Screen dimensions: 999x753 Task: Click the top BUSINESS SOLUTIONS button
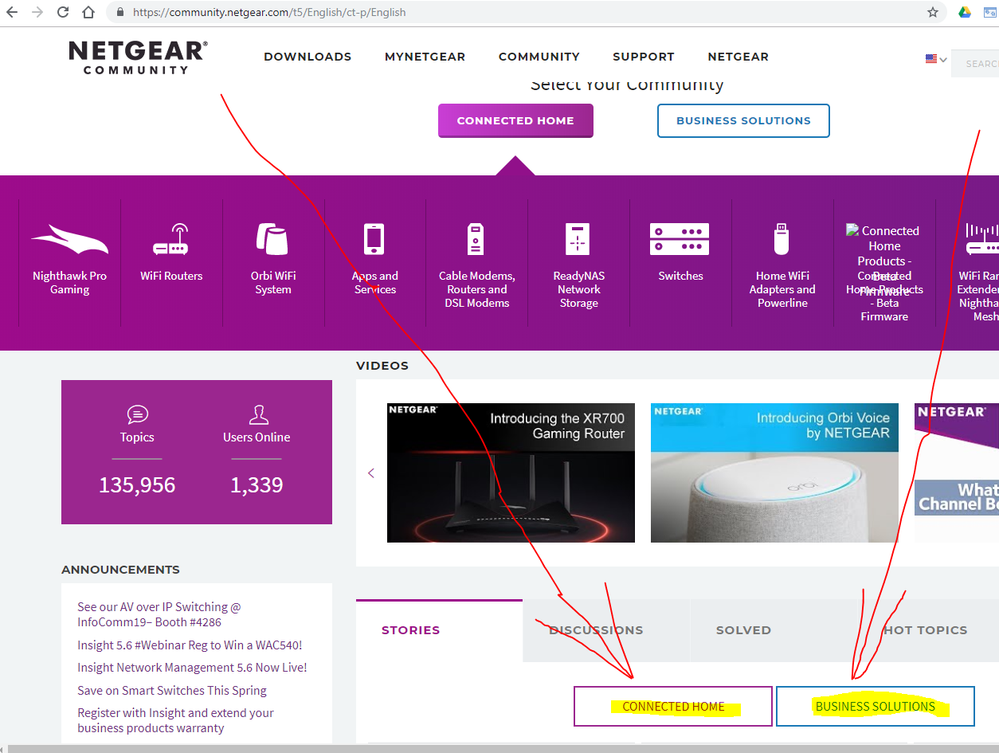[x=744, y=120]
